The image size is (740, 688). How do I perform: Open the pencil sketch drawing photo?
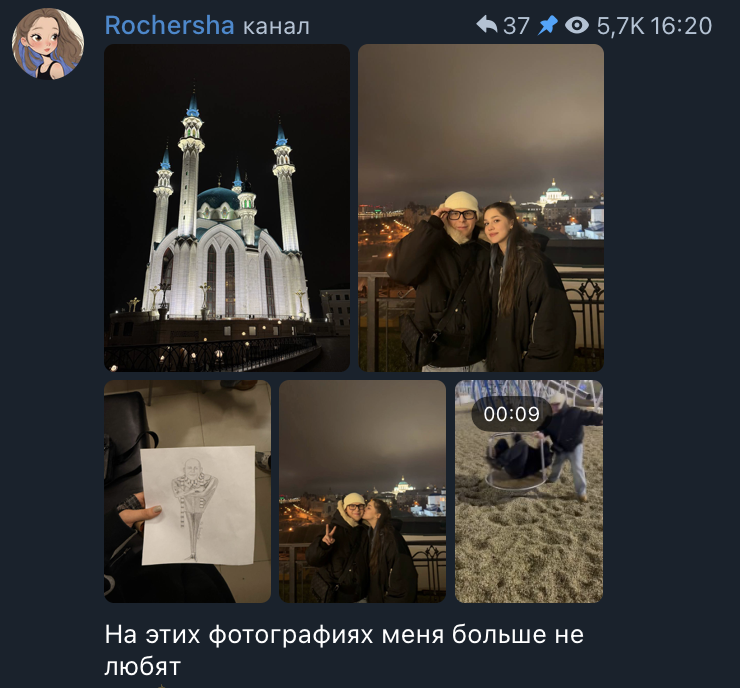click(x=187, y=491)
